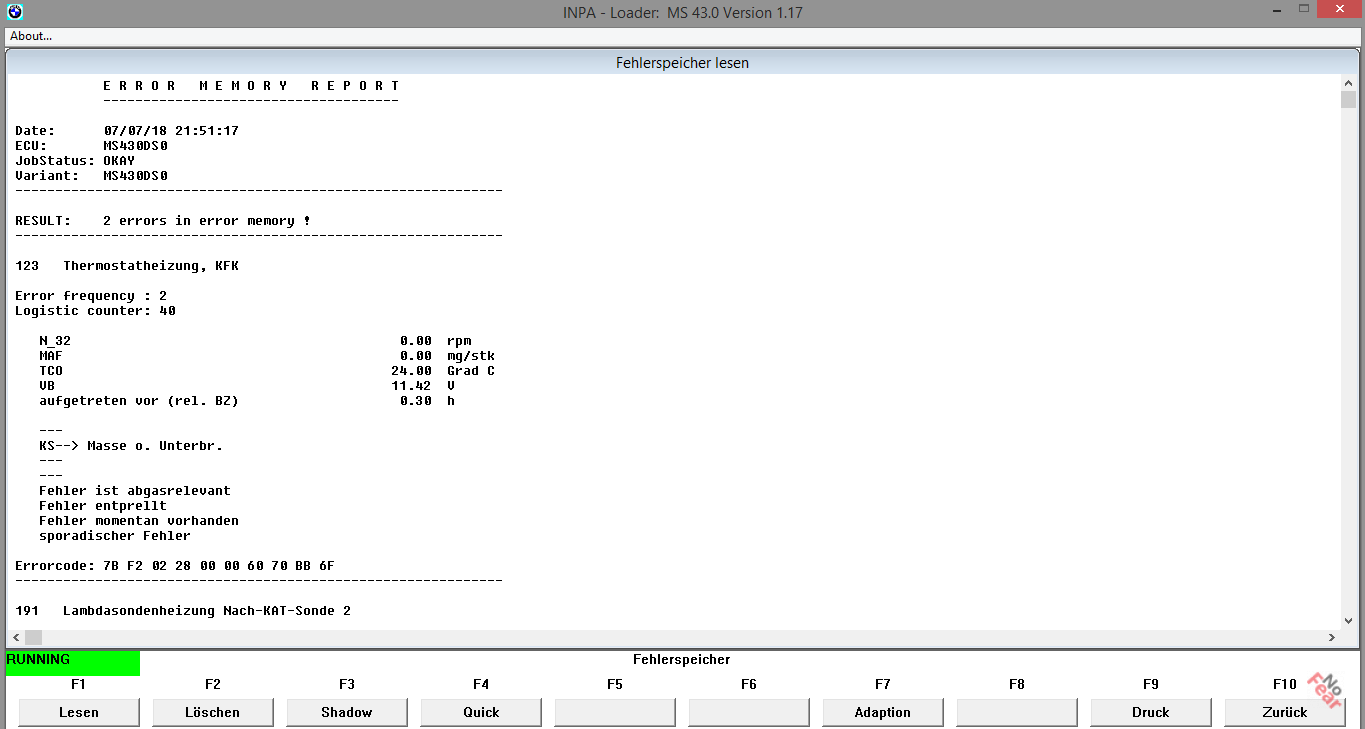
Task: Click 'Fehler entprellt' line
Action: (x=103, y=506)
